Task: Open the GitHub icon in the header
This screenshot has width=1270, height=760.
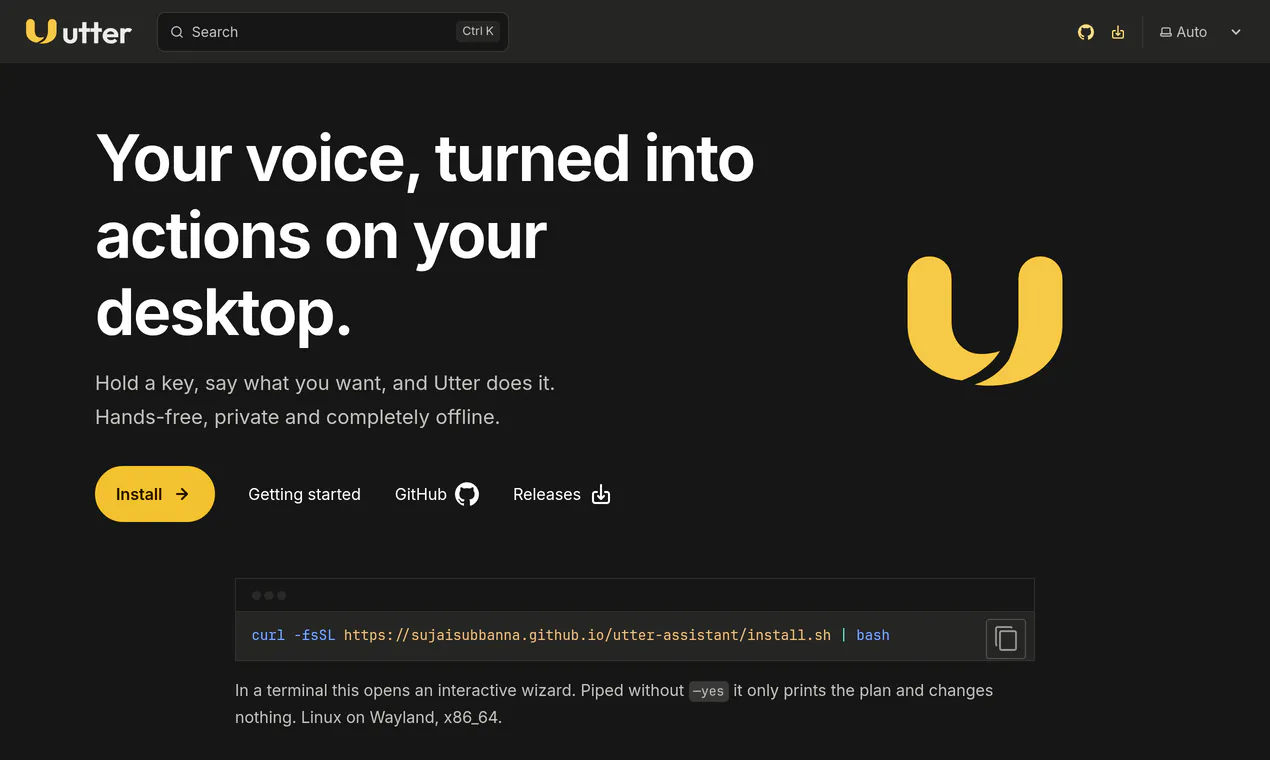Action: pyautogui.click(x=1086, y=32)
